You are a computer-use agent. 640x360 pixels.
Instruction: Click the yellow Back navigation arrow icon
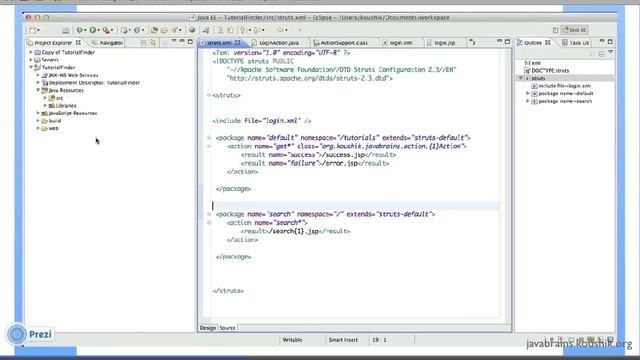tap(280, 30)
